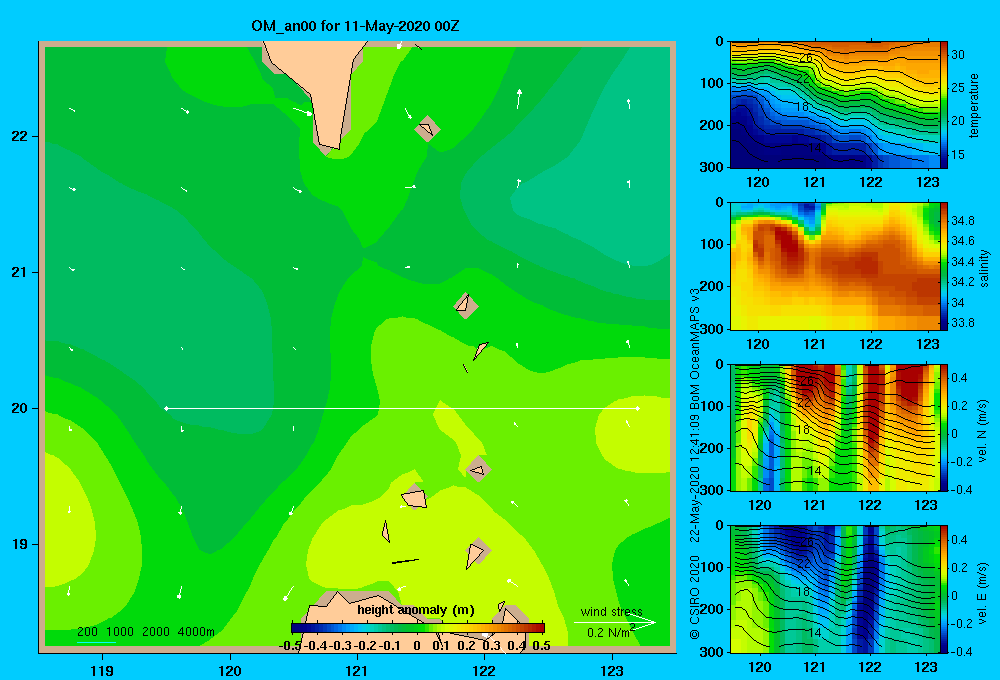Click the "vel. N (m/s)" colorbar label
1000x680 pixels.
982,431
